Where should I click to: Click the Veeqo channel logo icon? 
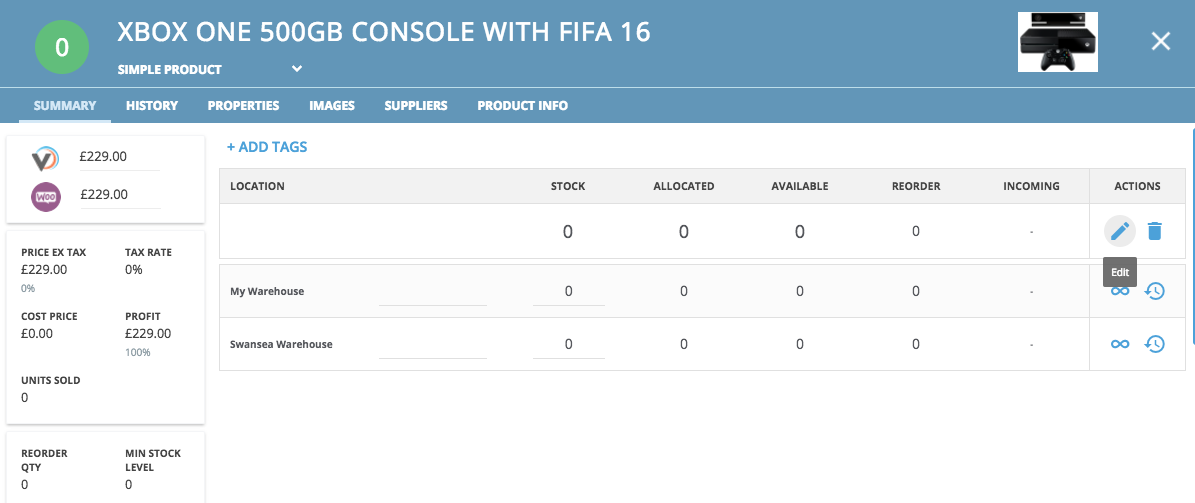45,159
